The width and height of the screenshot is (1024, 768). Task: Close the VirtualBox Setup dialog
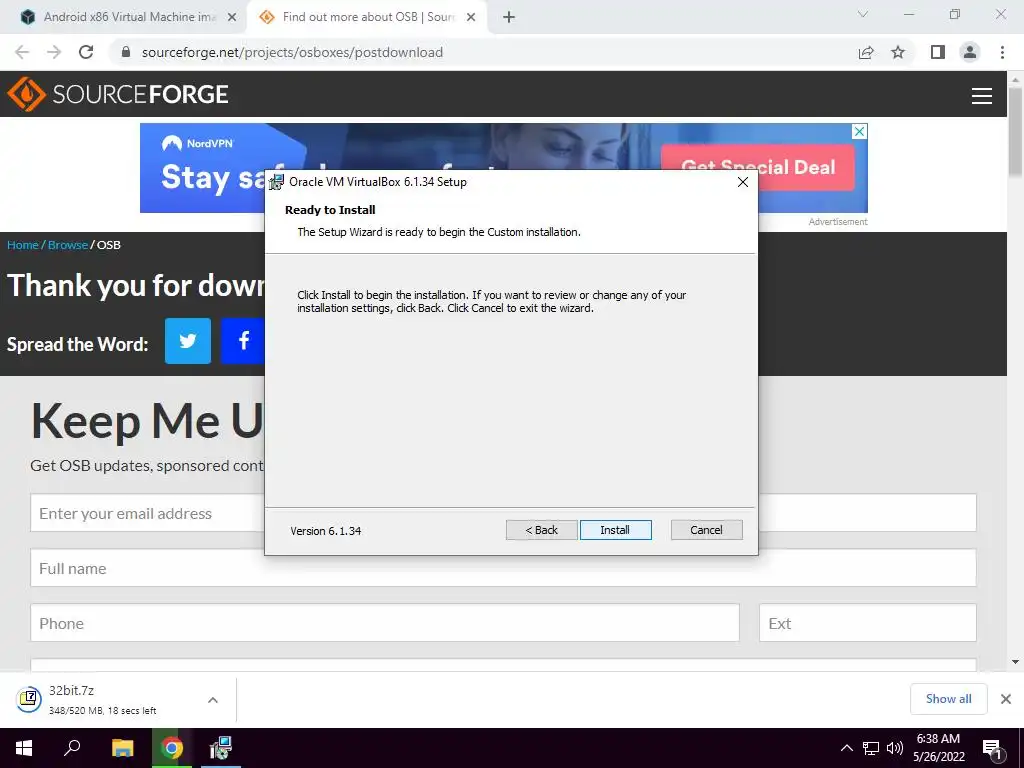point(743,182)
